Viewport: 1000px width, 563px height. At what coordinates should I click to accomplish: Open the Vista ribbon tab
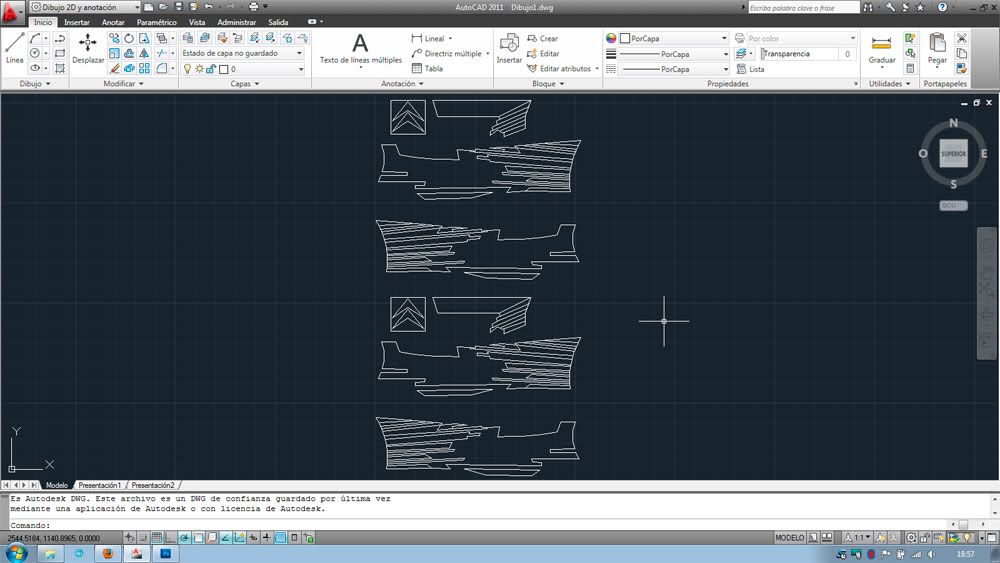click(x=196, y=22)
